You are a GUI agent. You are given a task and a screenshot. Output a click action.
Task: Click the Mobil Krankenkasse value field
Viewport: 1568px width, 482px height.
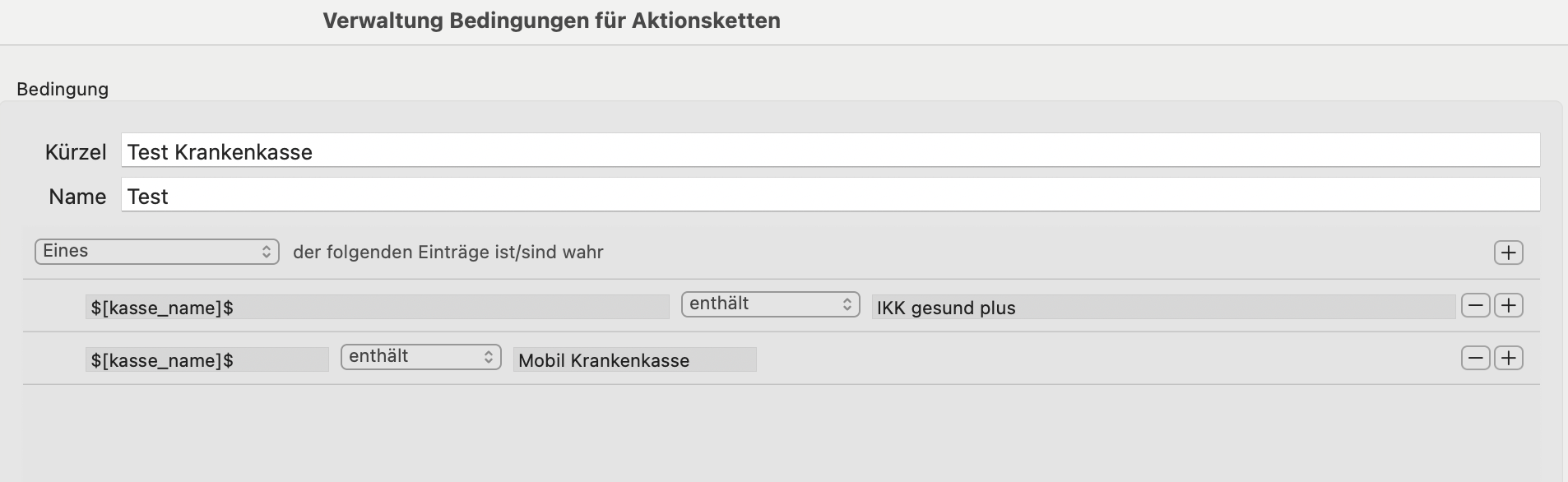point(635,360)
